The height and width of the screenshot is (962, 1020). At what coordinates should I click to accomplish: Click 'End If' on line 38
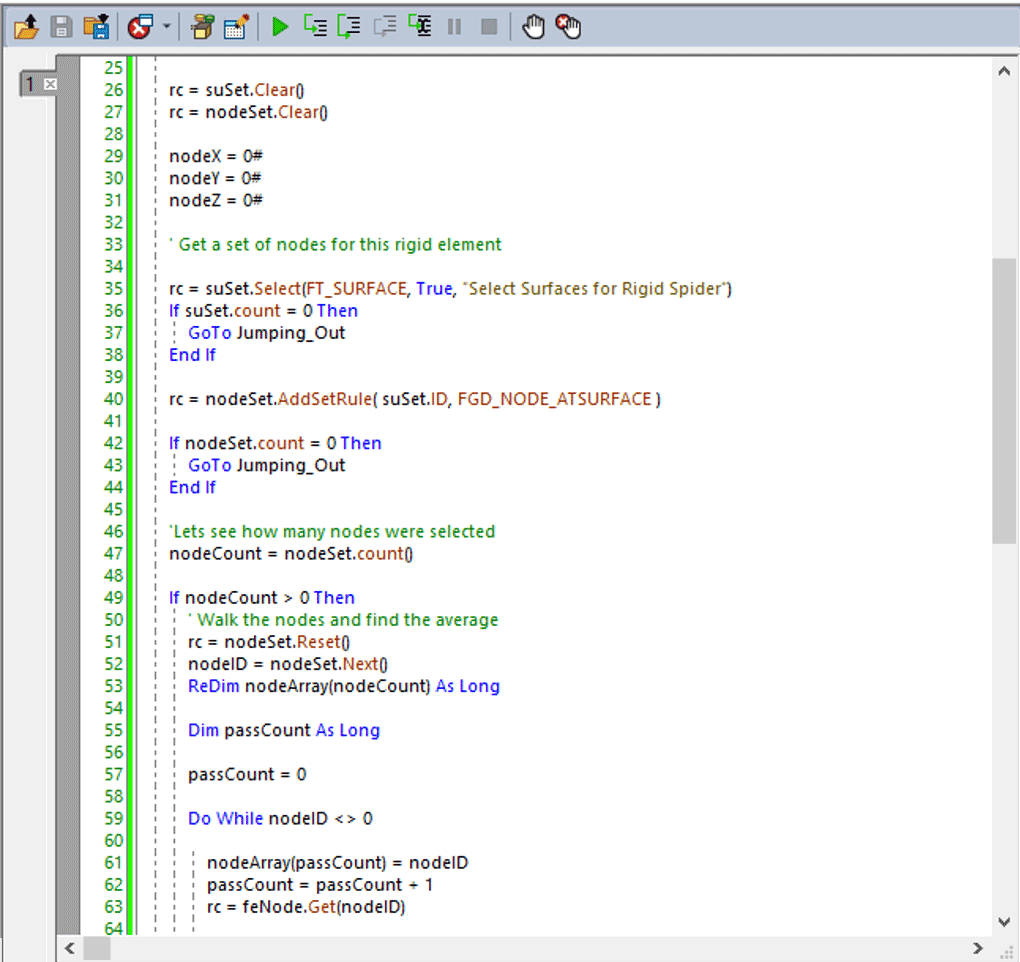192,355
